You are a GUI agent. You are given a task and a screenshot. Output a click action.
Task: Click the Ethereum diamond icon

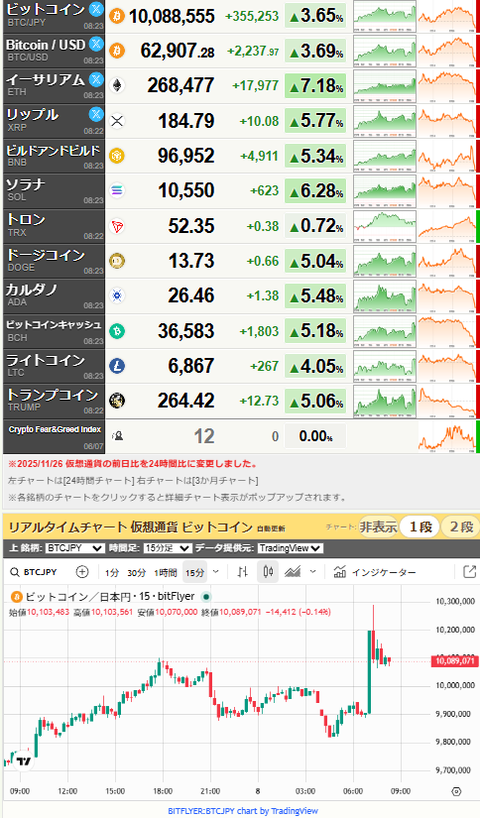click(x=117, y=86)
